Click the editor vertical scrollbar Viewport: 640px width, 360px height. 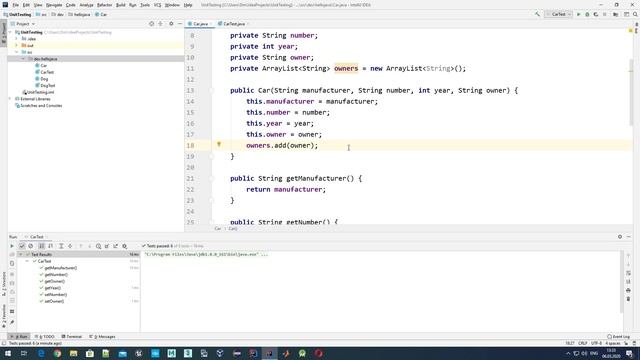tap(631, 92)
